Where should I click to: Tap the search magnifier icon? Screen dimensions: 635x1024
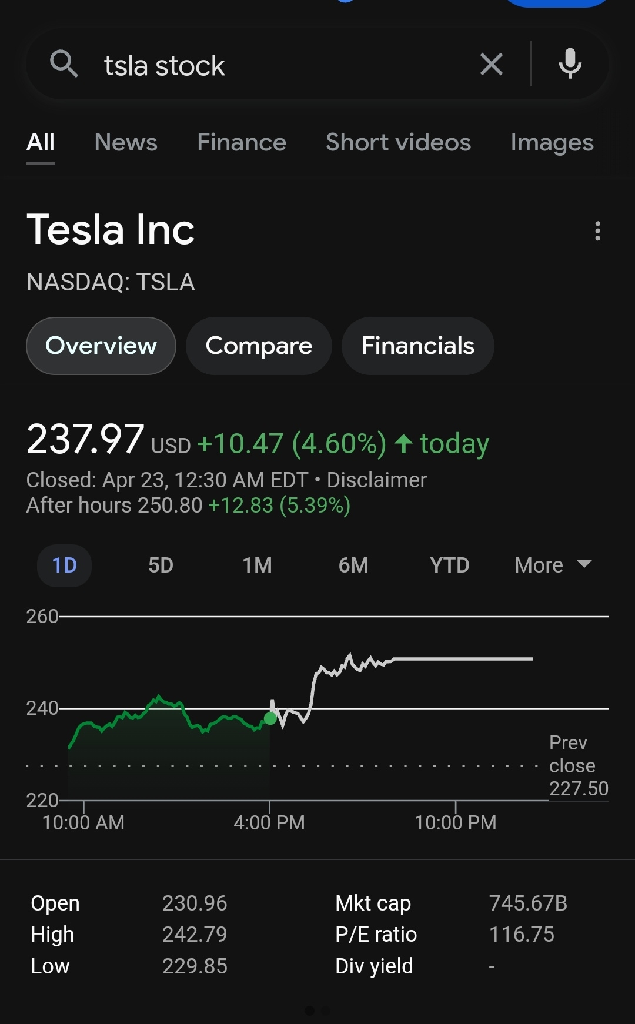(x=64, y=65)
